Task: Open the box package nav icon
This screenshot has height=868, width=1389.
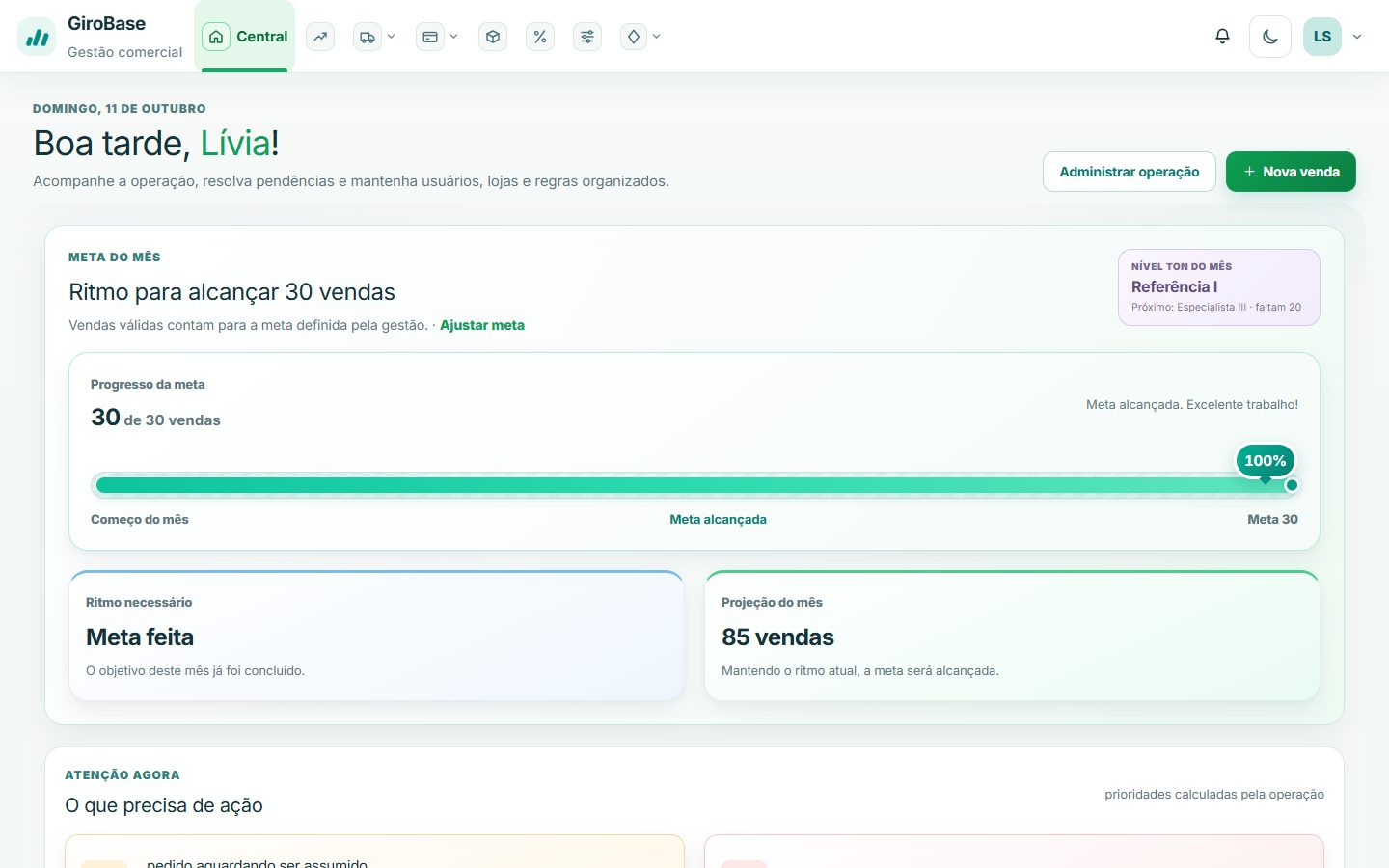Action: (x=493, y=37)
